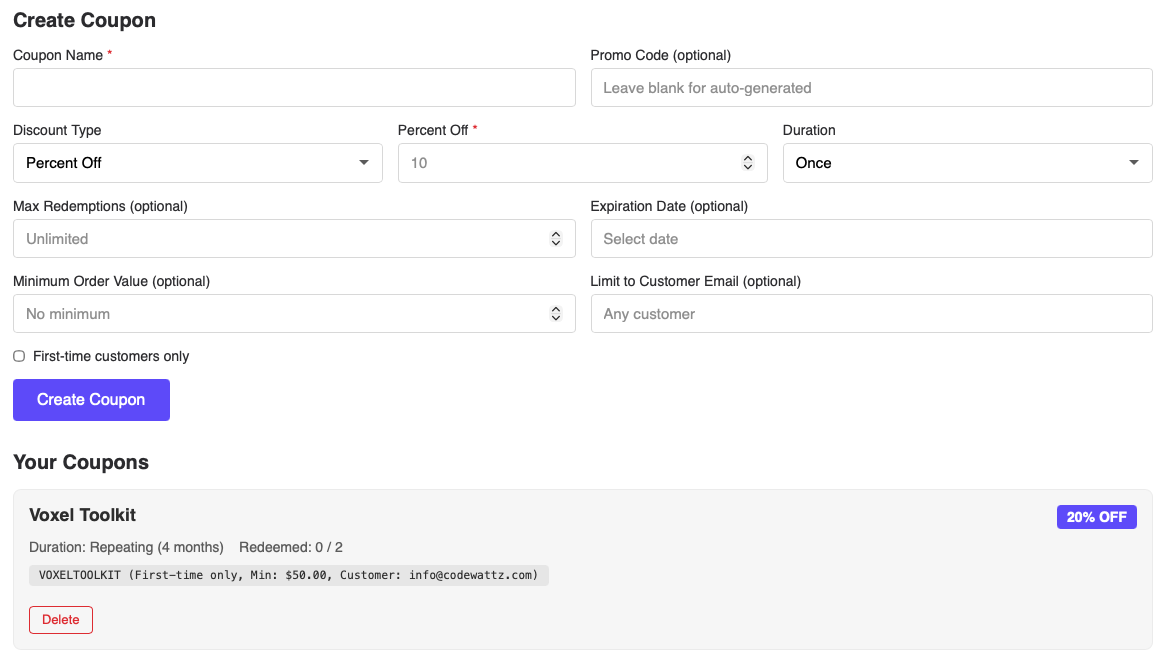This screenshot has height=663, width=1168.
Task: Click the 20% OFF discount badge
Action: [x=1096, y=517]
